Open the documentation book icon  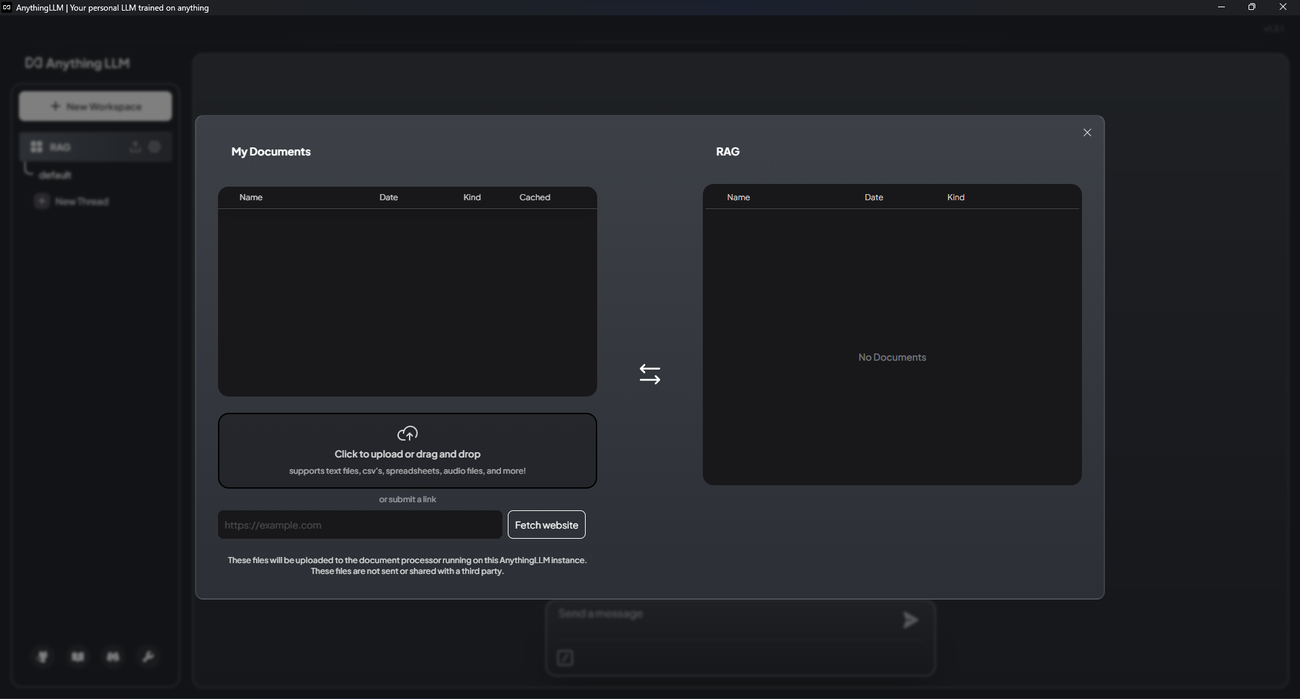[x=78, y=657]
